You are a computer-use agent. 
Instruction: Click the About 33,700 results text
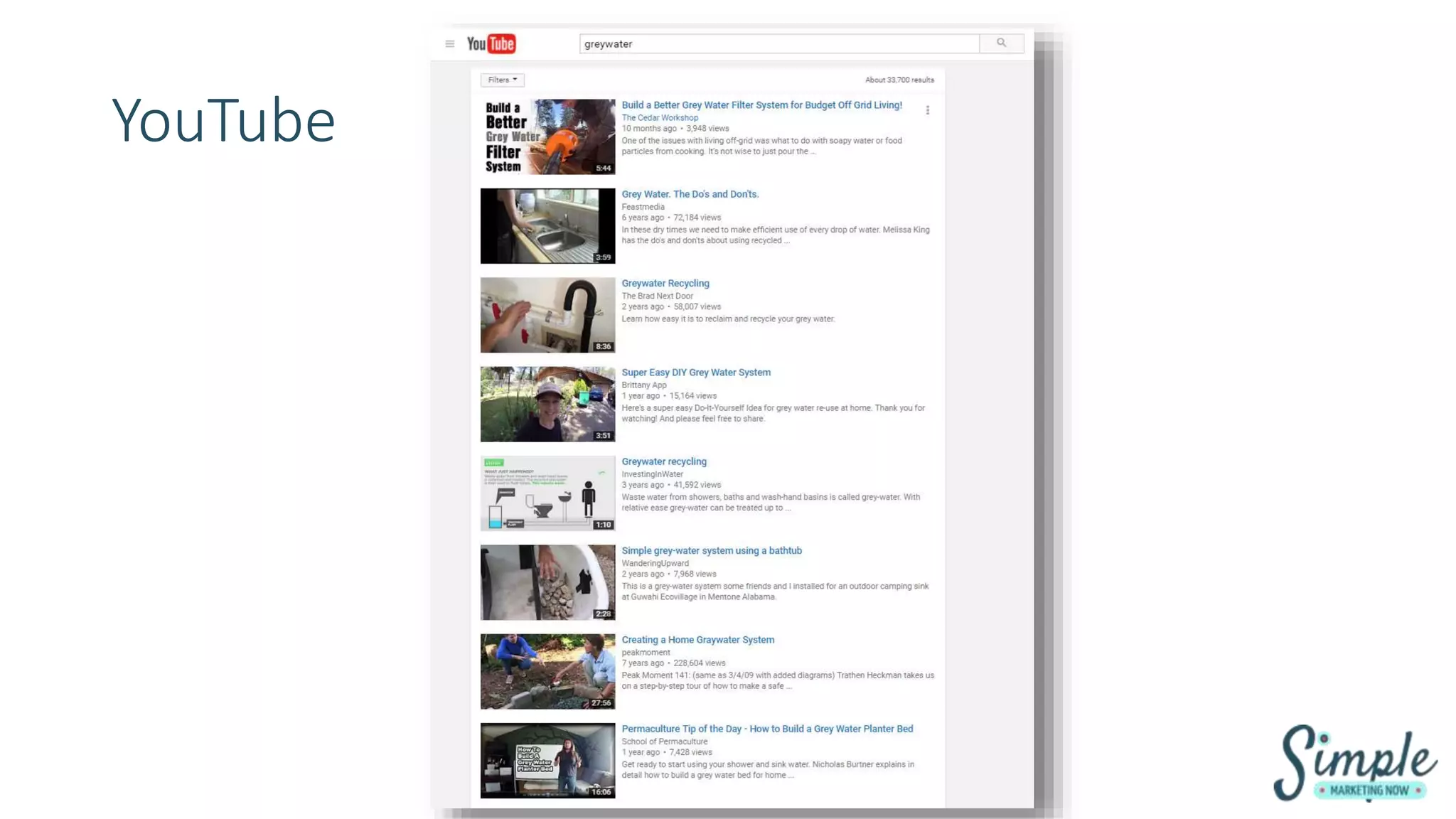click(x=899, y=80)
